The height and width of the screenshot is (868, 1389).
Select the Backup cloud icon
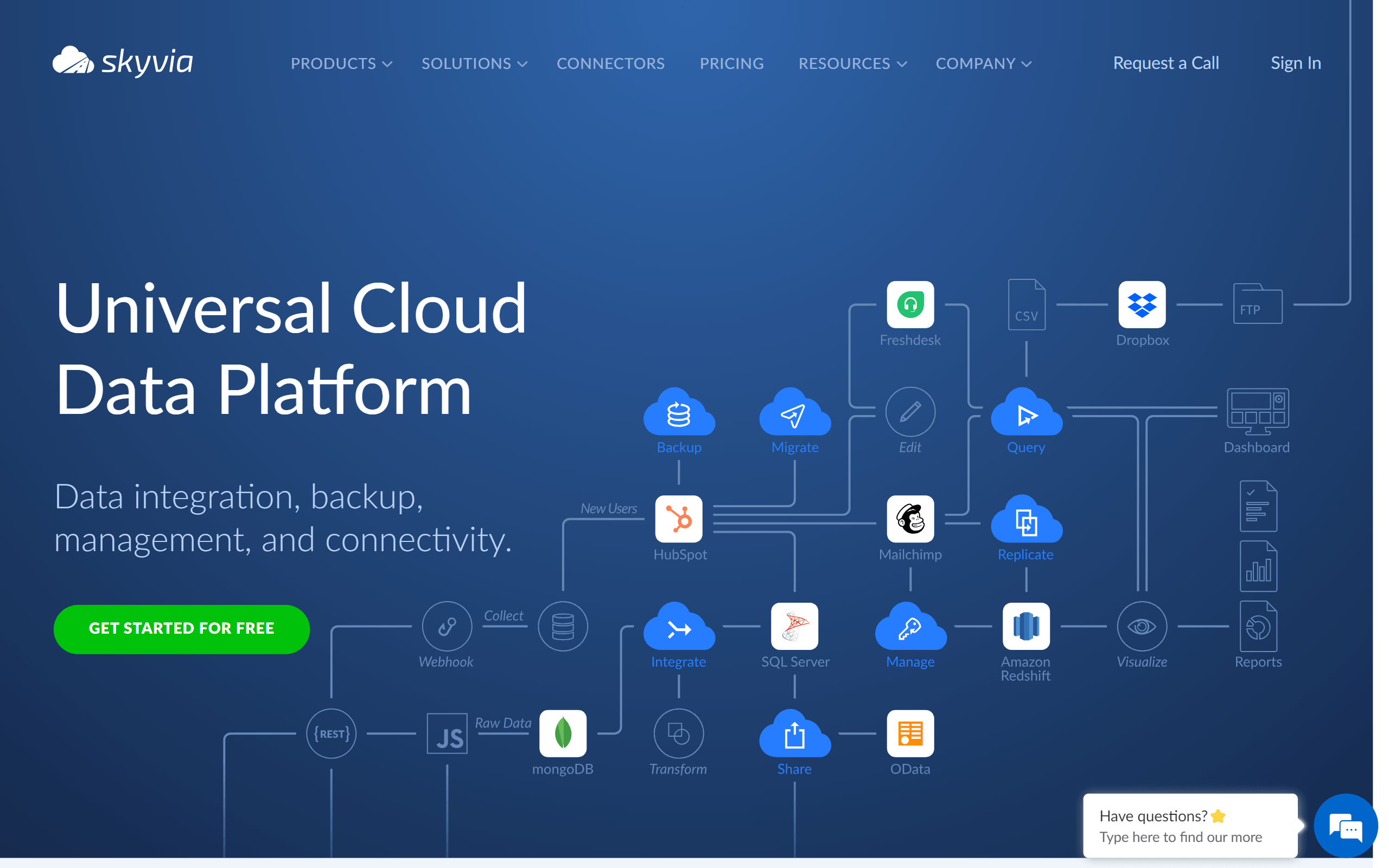coord(679,412)
